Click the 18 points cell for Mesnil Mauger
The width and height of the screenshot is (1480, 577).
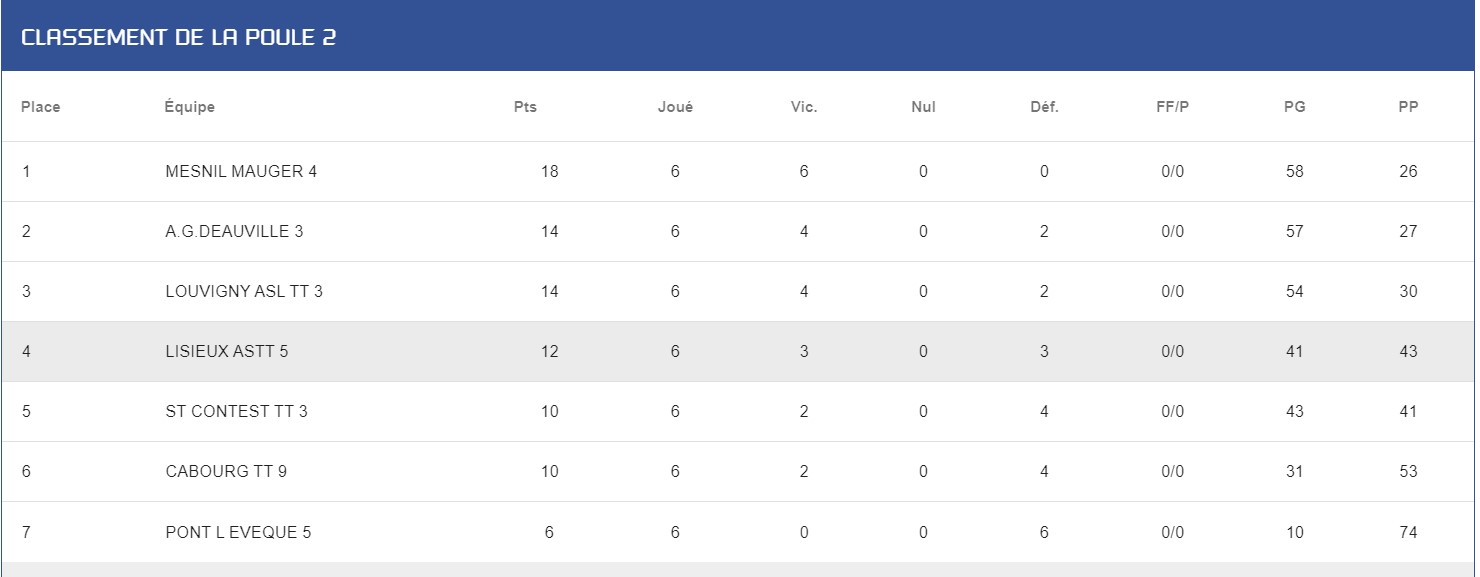tap(549, 171)
